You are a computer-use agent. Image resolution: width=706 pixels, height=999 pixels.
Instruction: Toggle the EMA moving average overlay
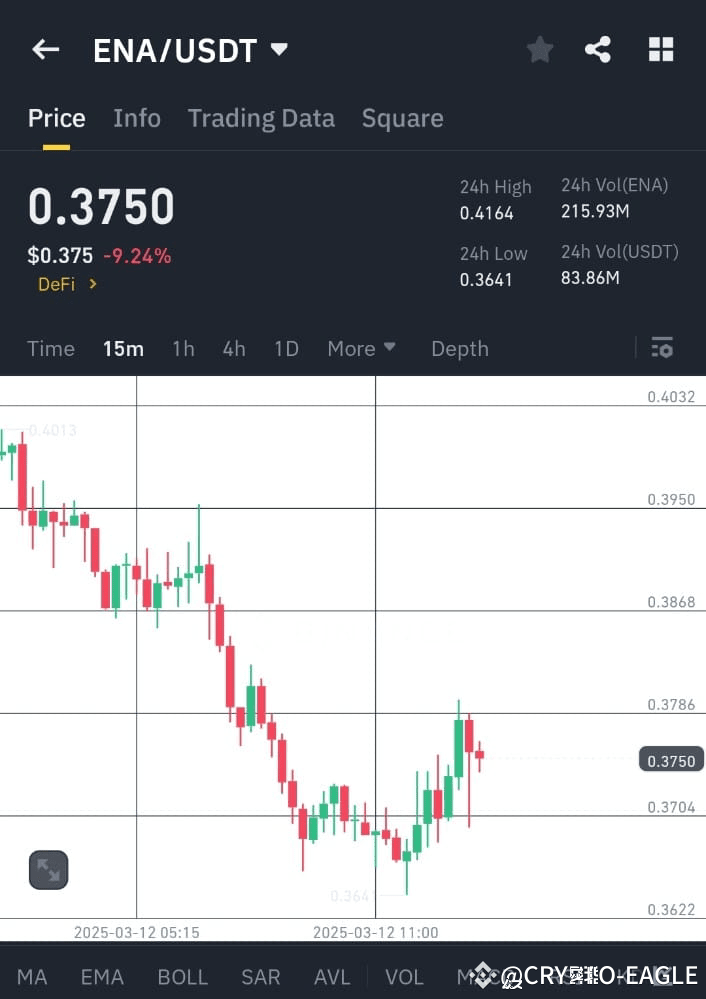coord(101,977)
